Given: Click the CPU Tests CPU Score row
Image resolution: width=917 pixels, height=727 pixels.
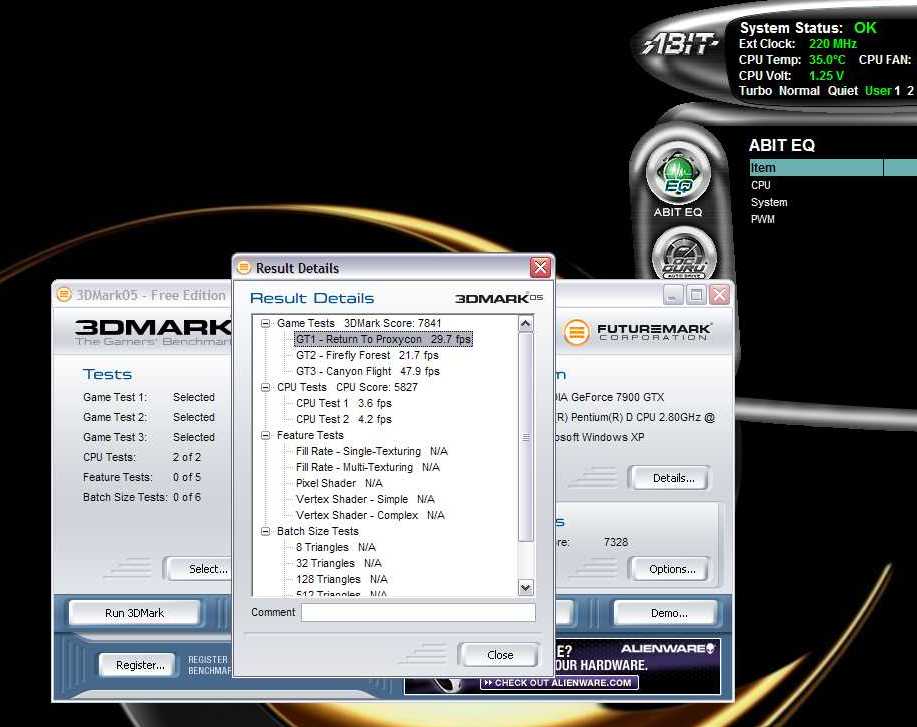Looking at the screenshot, I should coord(347,387).
